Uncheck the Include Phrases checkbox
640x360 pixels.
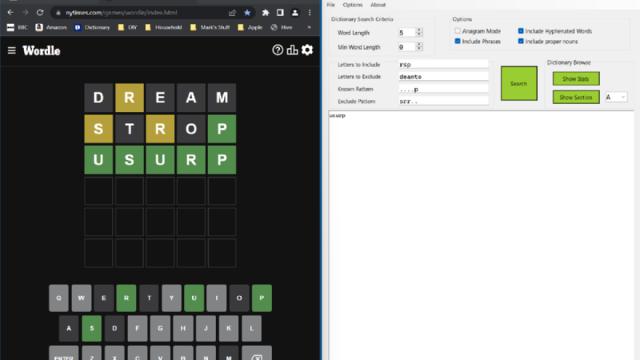click(458, 41)
